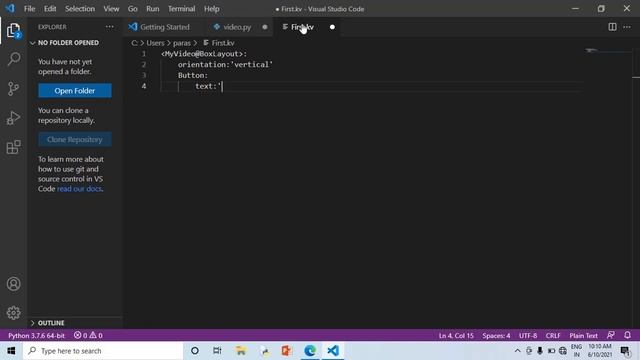
Task: Click Users in the breadcrumb path
Action: [x=155, y=43]
